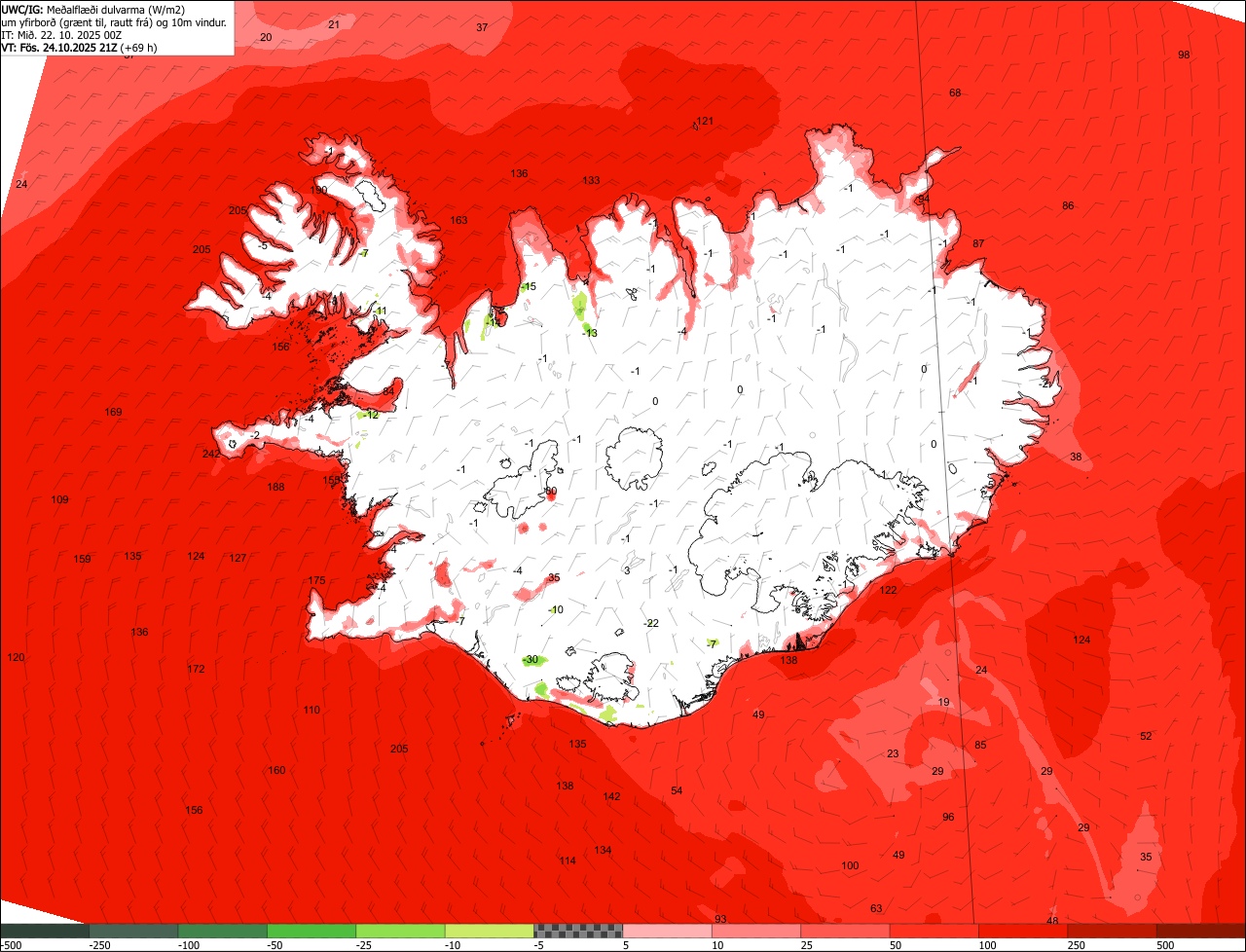Click the map value 86
Image resolution: width=1246 pixels, height=952 pixels.
coord(1068,205)
